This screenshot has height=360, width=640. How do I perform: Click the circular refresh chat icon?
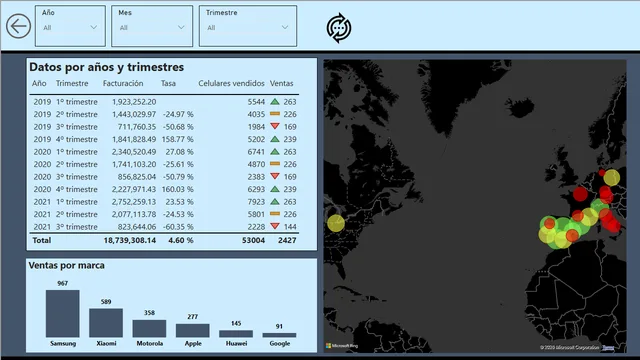tap(339, 28)
